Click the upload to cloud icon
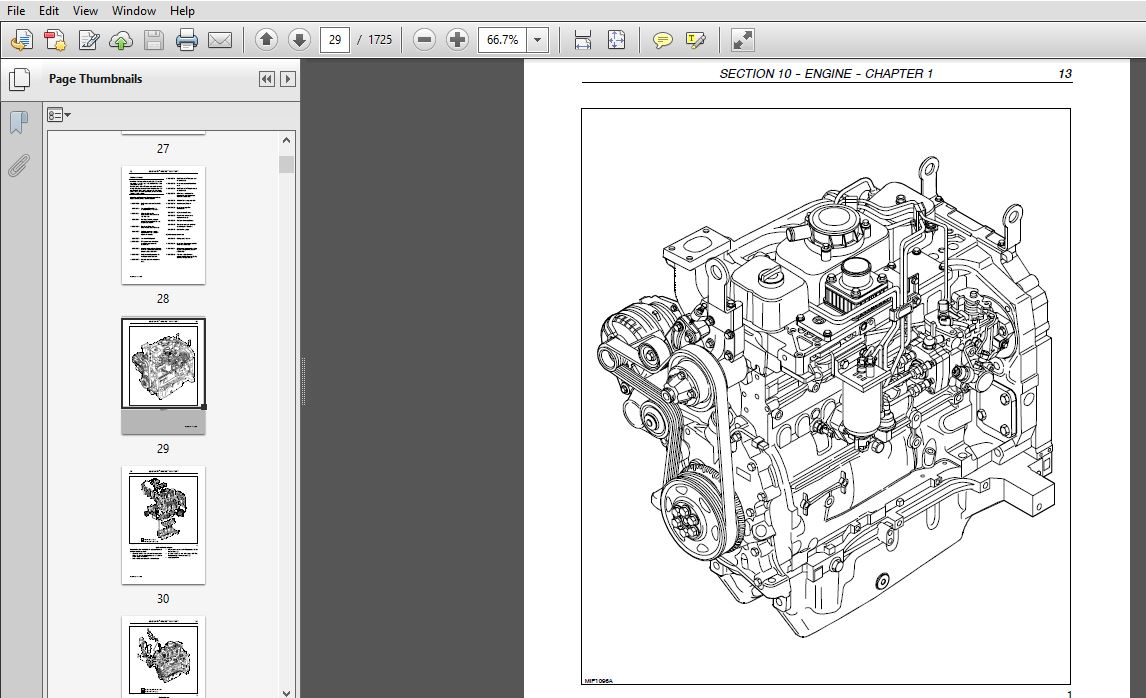The height and width of the screenshot is (698, 1146). pyautogui.click(x=121, y=39)
